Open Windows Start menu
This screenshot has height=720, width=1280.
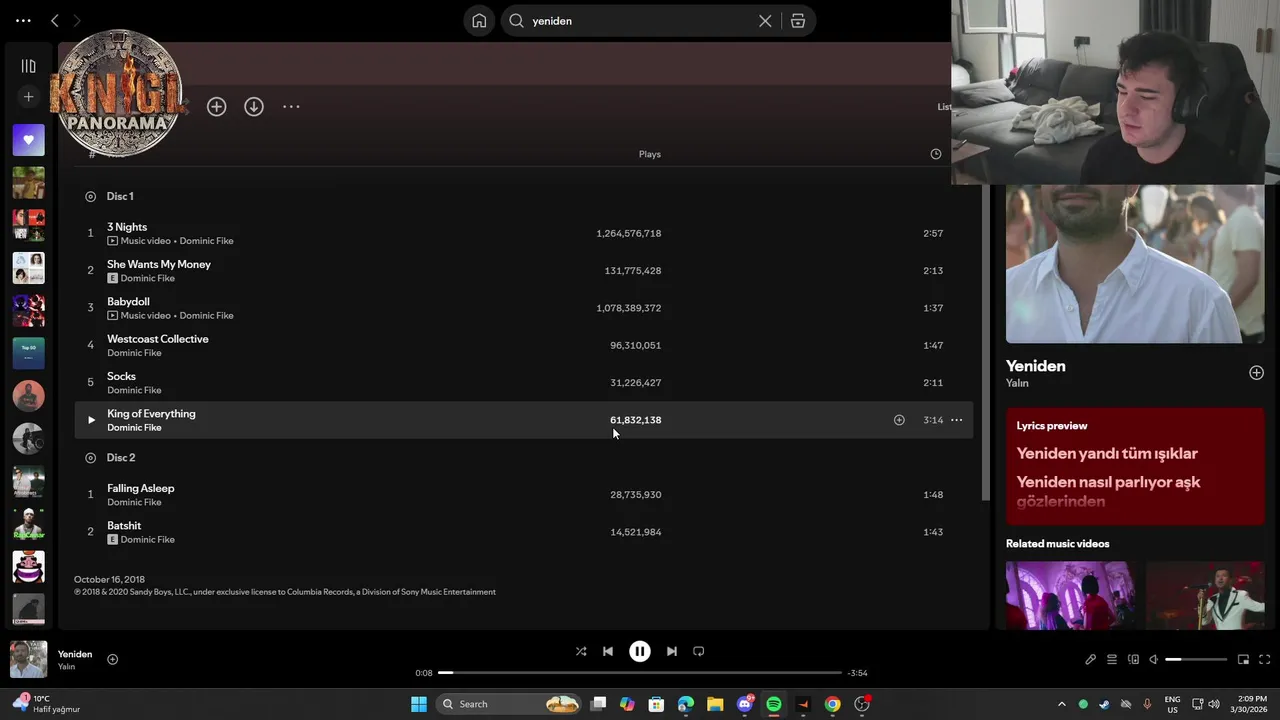(418, 704)
